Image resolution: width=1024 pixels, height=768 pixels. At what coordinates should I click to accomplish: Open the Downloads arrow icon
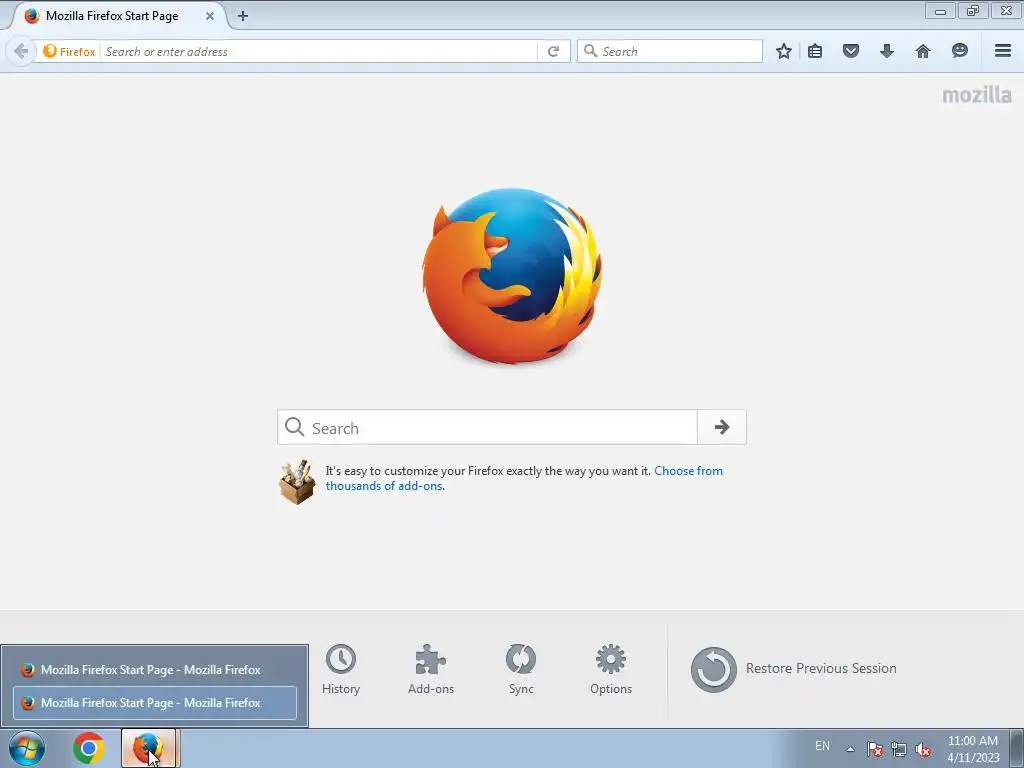pos(886,51)
